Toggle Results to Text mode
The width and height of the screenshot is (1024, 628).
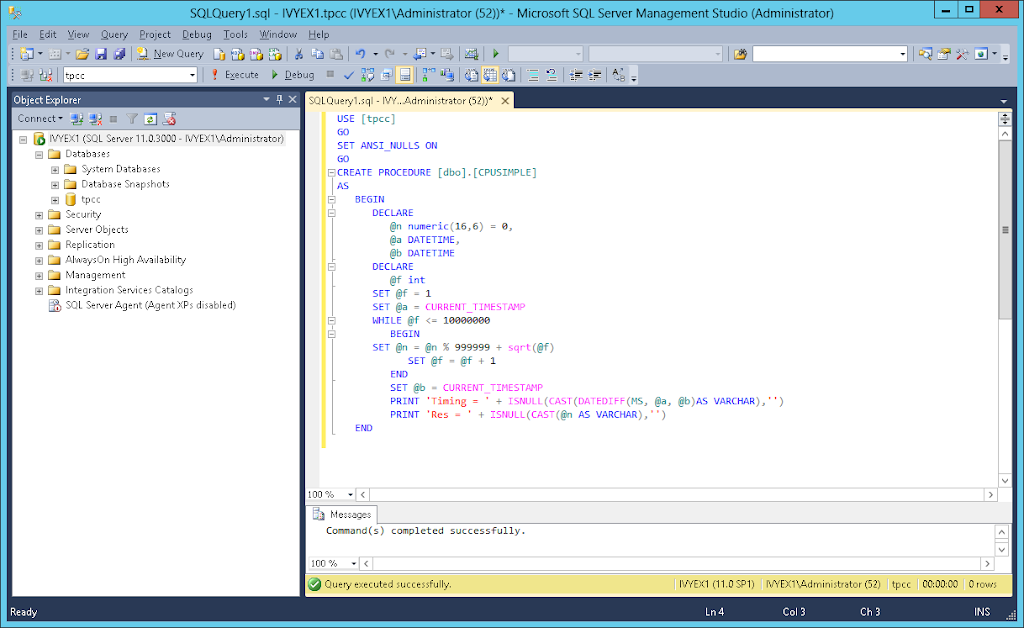coord(471,75)
